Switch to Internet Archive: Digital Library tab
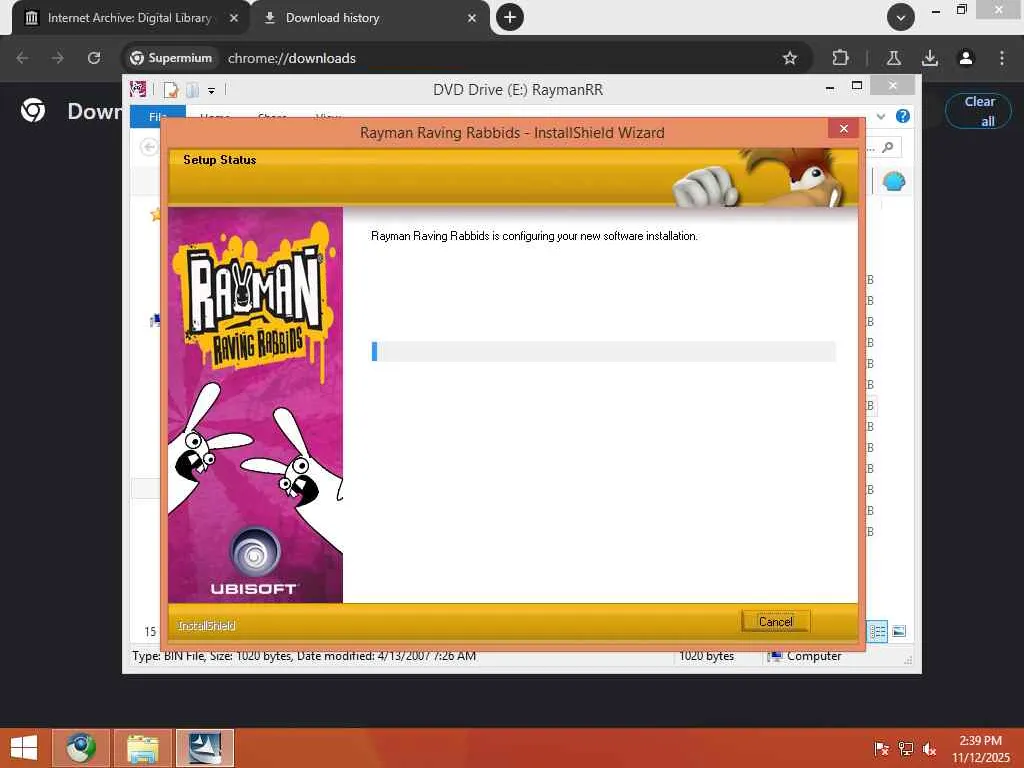The image size is (1024, 768). pyautogui.click(x=129, y=18)
